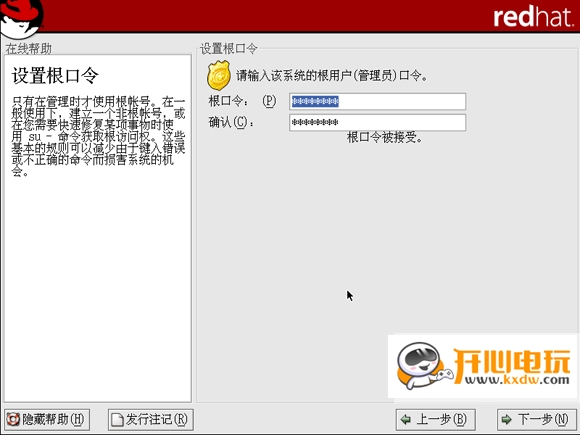The image size is (580, 435).
Task: Click the confirm password input field
Action: coord(377,122)
